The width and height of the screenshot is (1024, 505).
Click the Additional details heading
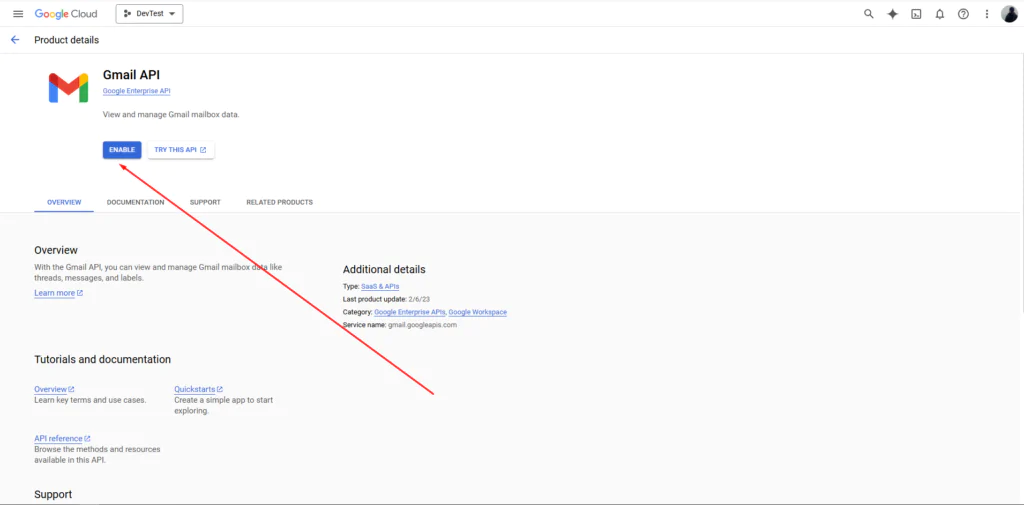tap(384, 269)
